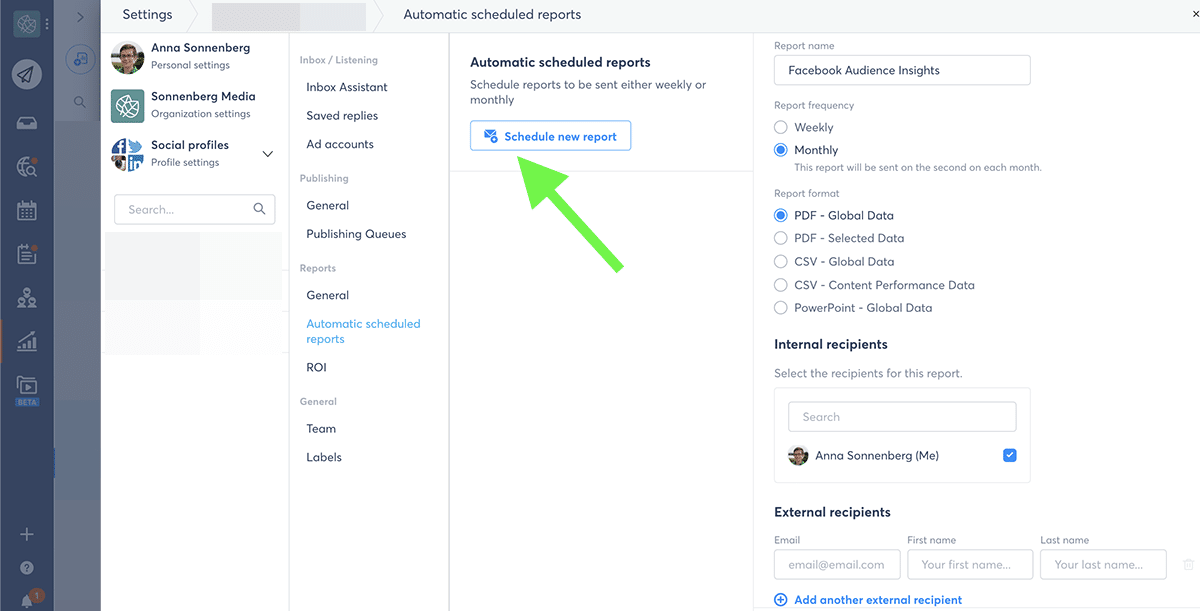This screenshot has width=1200, height=611.
Task: Open the ROI settings menu item
Action: [316, 368]
